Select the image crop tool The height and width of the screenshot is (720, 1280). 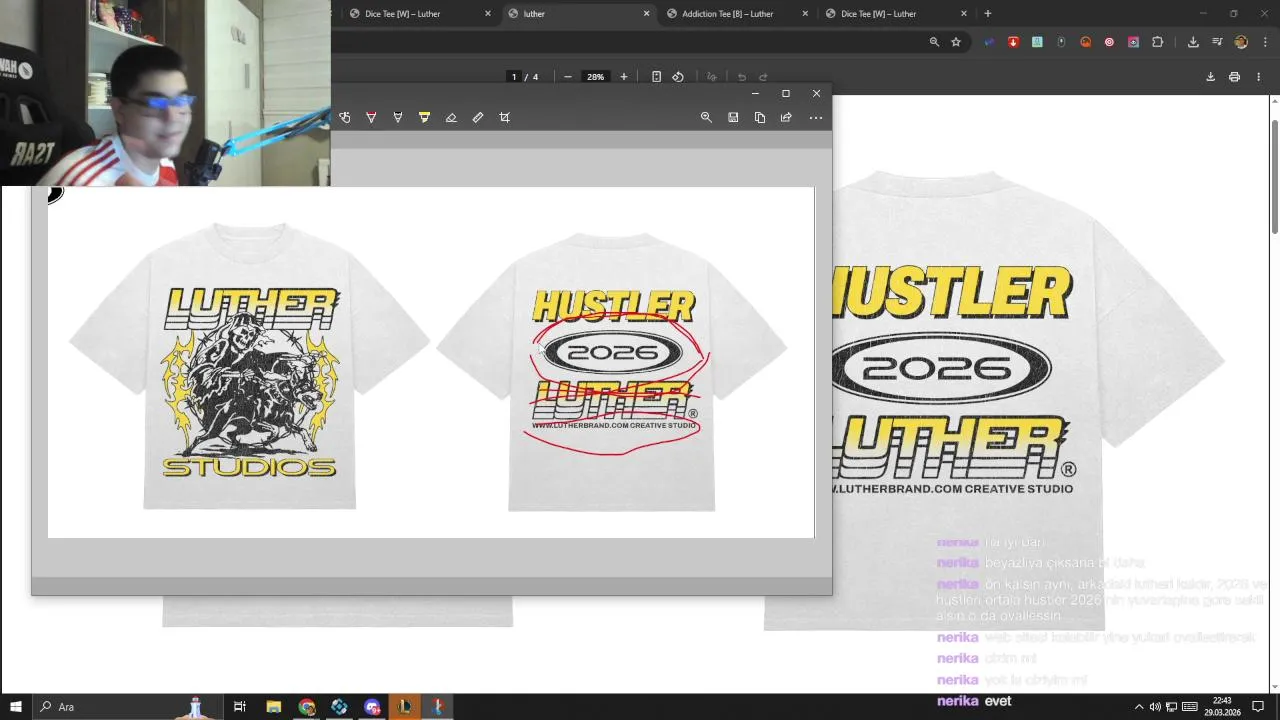[505, 117]
